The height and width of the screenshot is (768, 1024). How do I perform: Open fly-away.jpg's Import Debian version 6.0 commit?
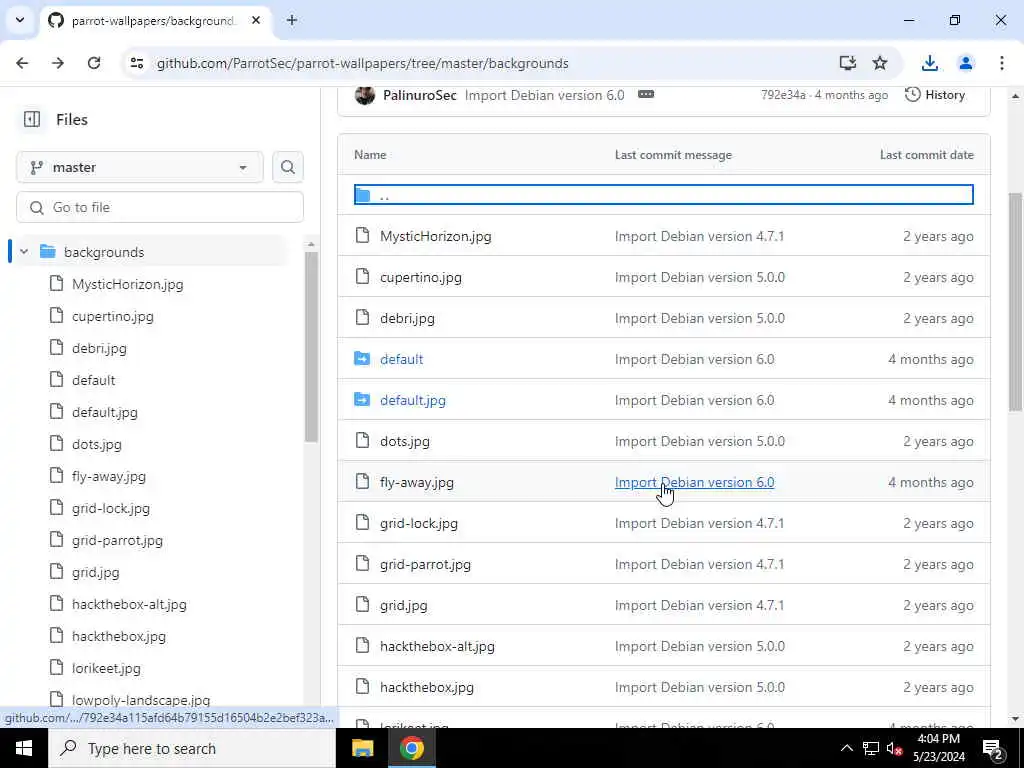(694, 483)
